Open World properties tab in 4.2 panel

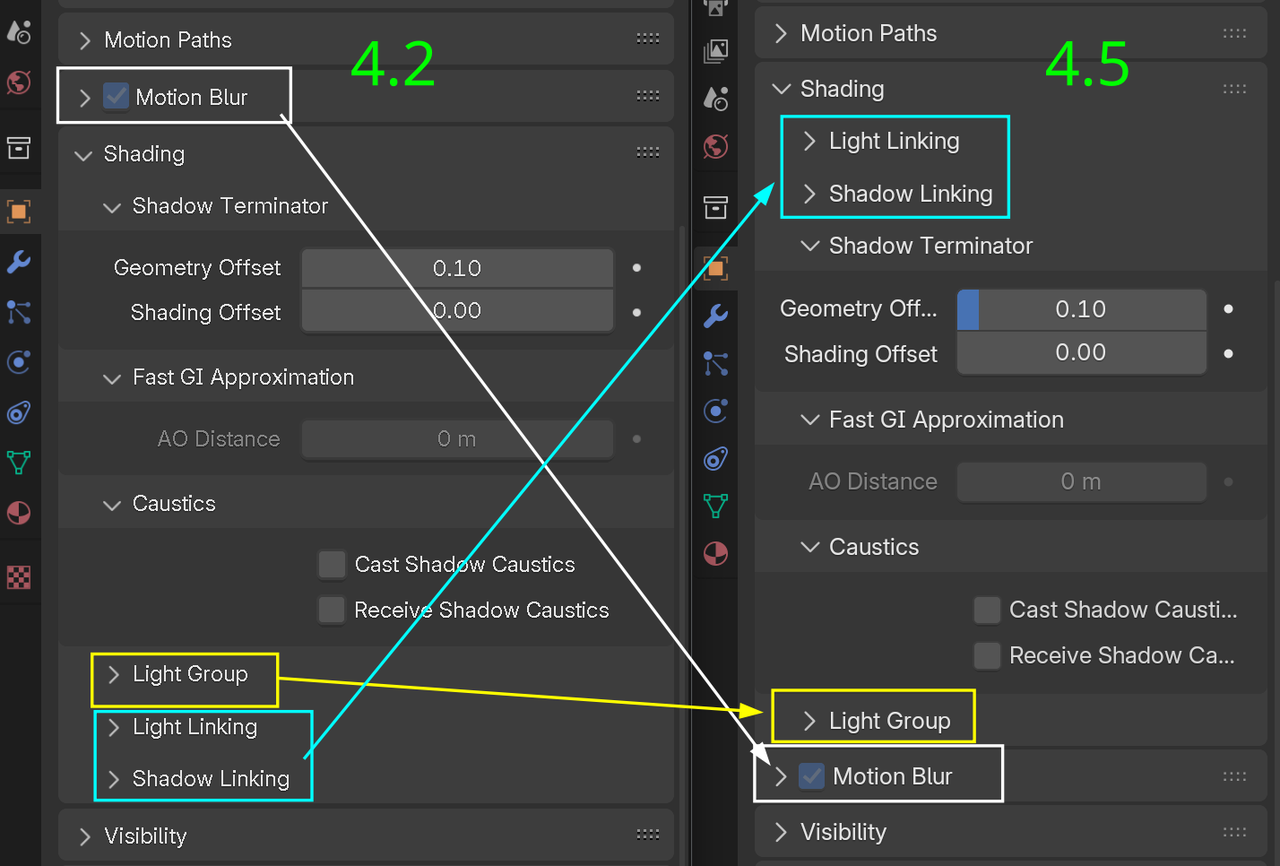[x=19, y=83]
